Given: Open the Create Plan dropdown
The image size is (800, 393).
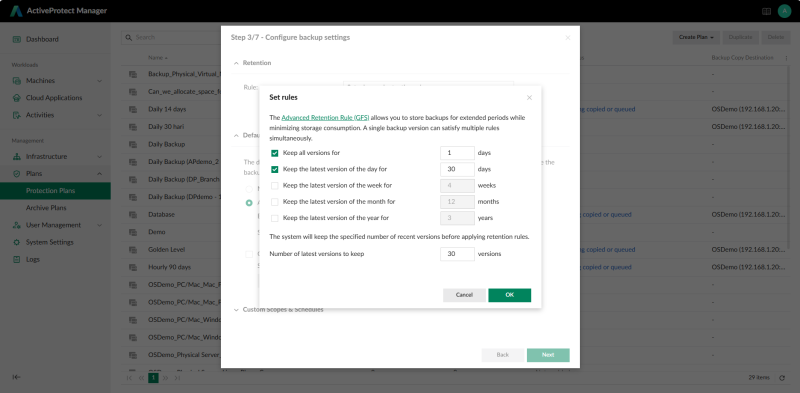Looking at the screenshot, I should pyautogui.click(x=696, y=37).
